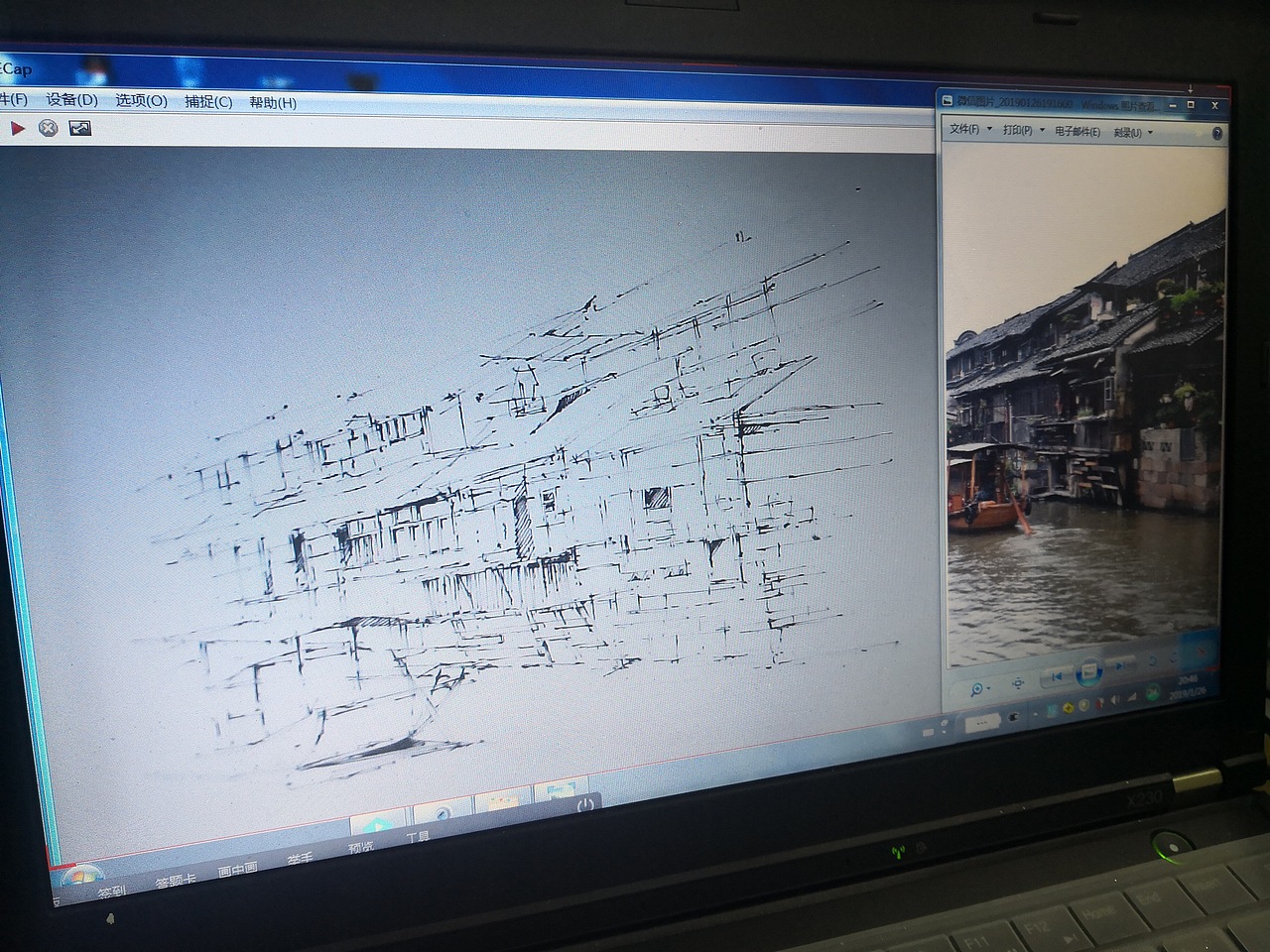This screenshot has width=1270, height=952.
Task: Go to next image in Photo Viewer
Action: point(1120,665)
